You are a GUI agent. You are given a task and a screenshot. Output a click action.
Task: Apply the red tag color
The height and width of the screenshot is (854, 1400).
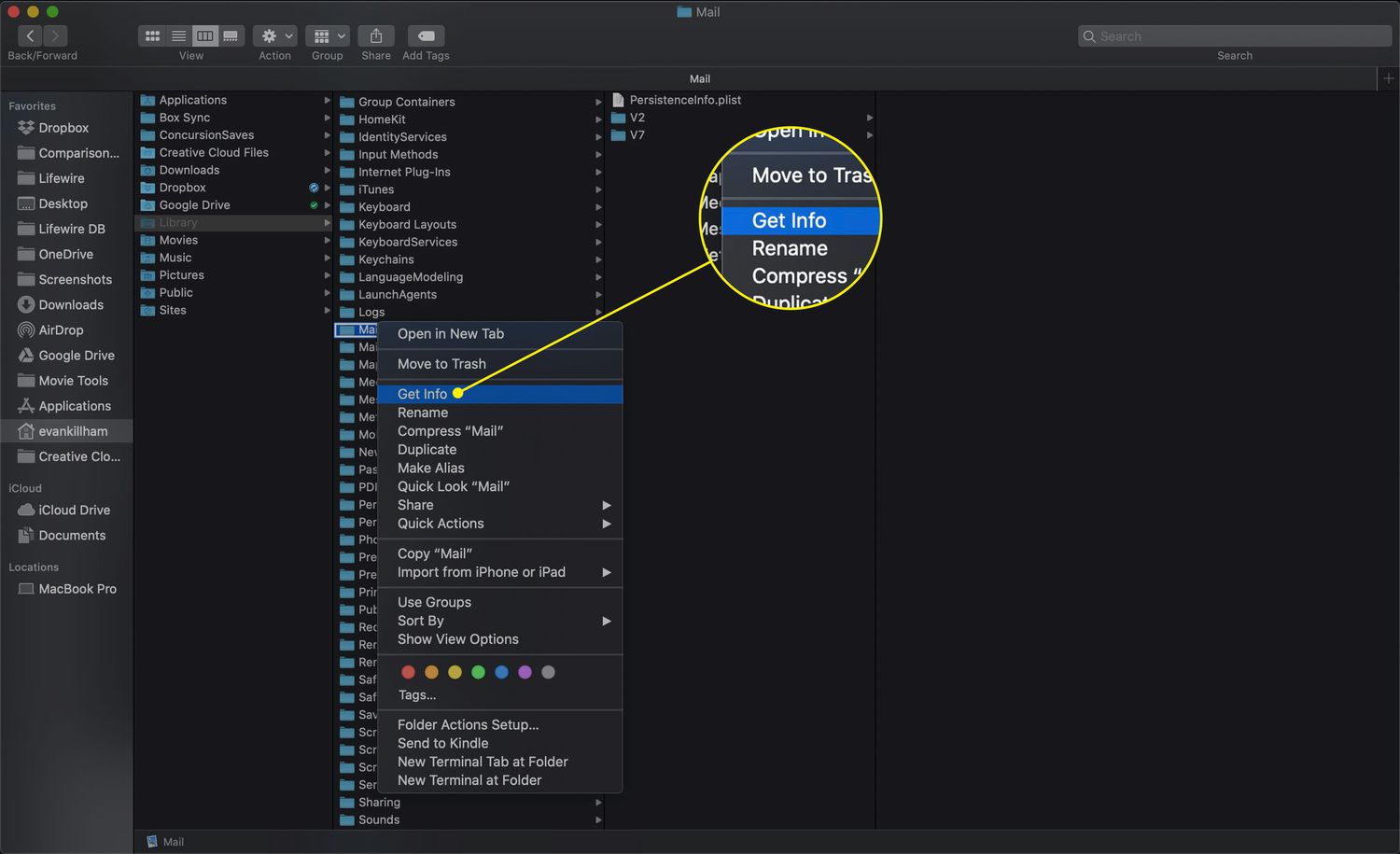click(x=408, y=672)
